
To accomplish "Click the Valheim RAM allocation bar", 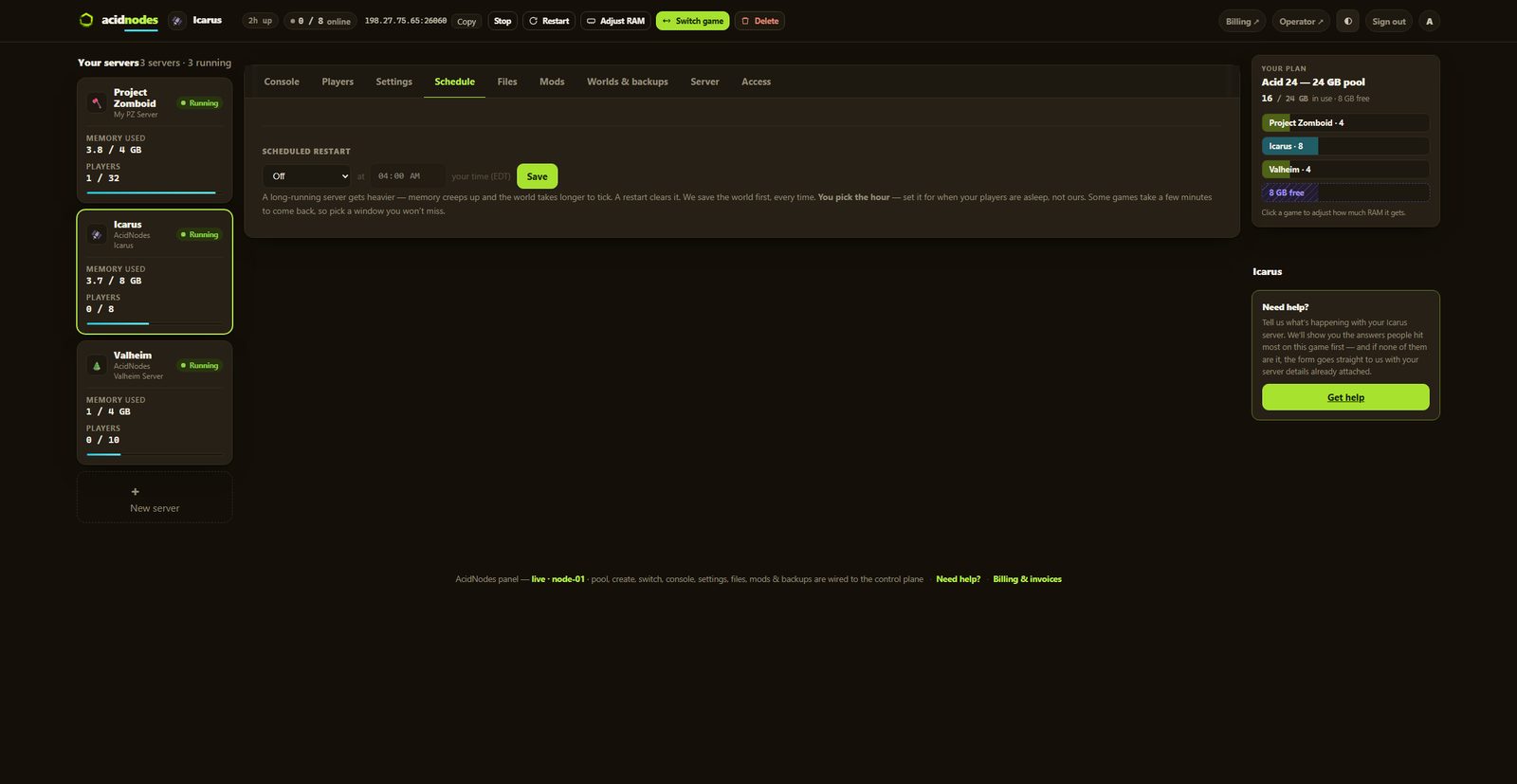I will 1345,170.
